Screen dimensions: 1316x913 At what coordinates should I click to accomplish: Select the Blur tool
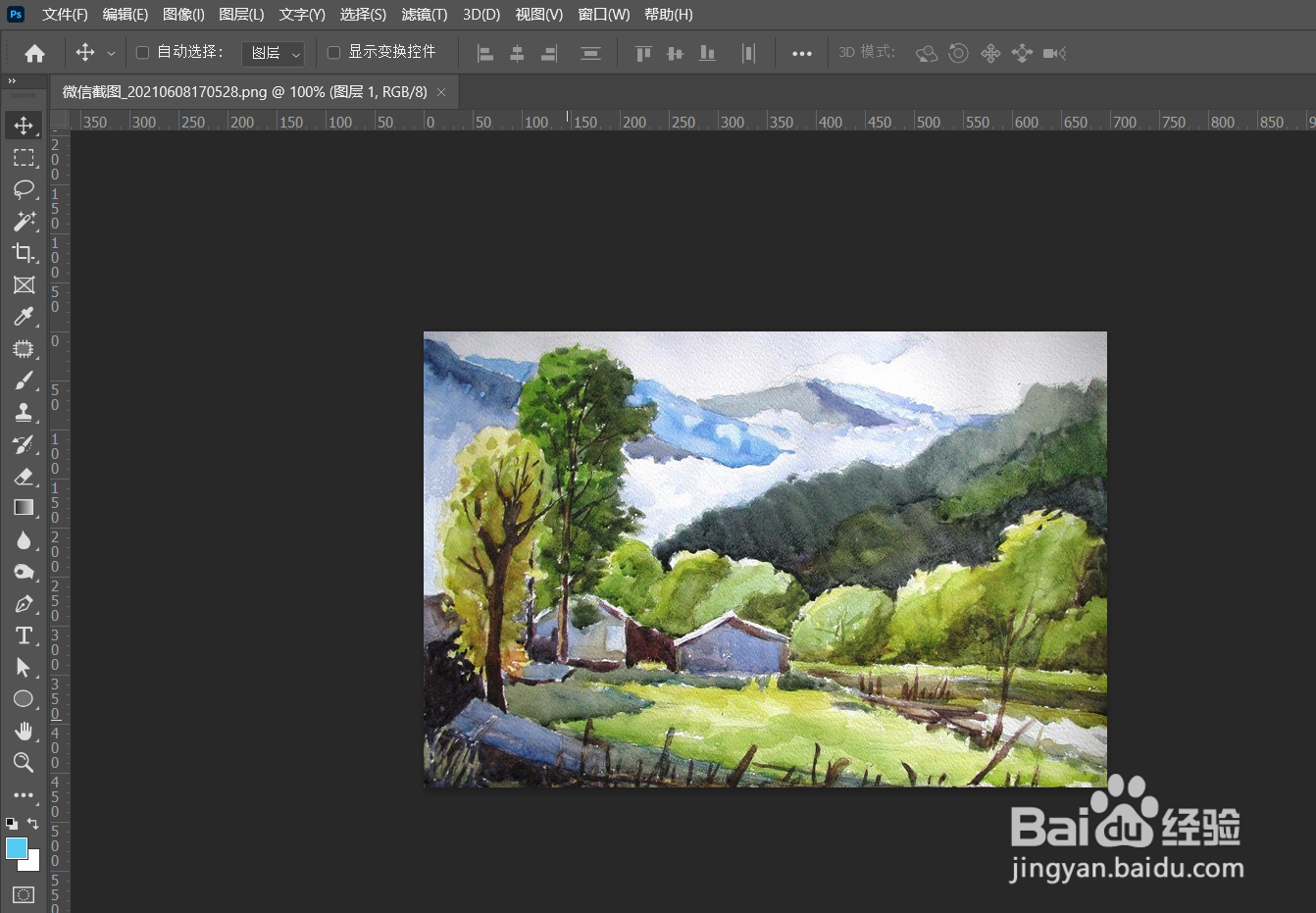coord(24,539)
